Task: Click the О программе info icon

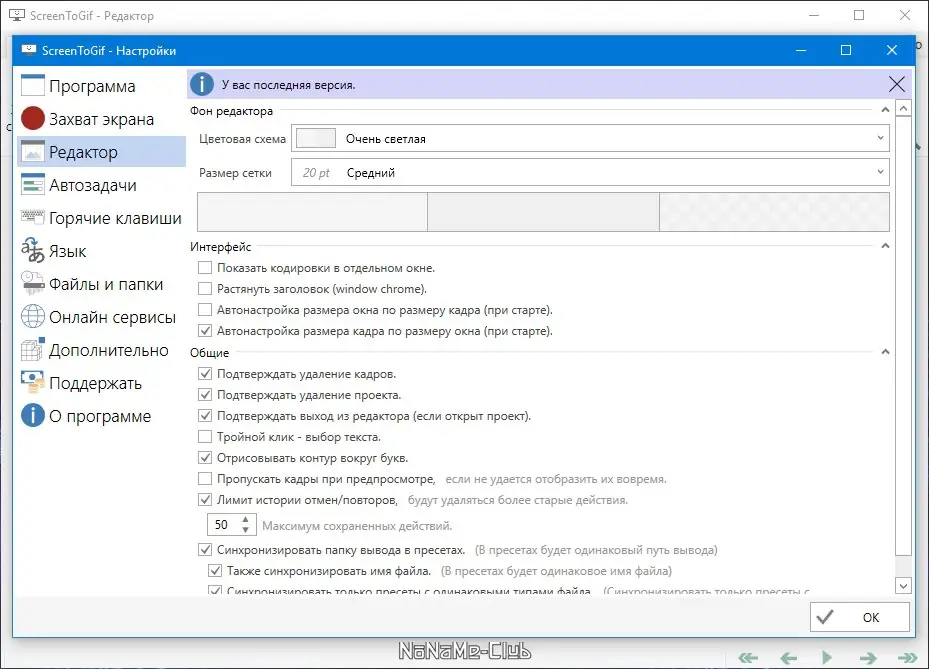Action: [33, 415]
